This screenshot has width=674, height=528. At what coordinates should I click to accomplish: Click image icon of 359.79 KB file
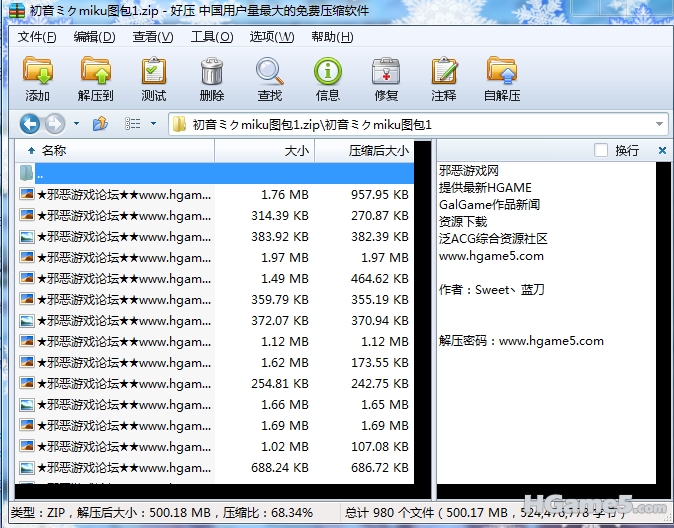tap(27, 299)
